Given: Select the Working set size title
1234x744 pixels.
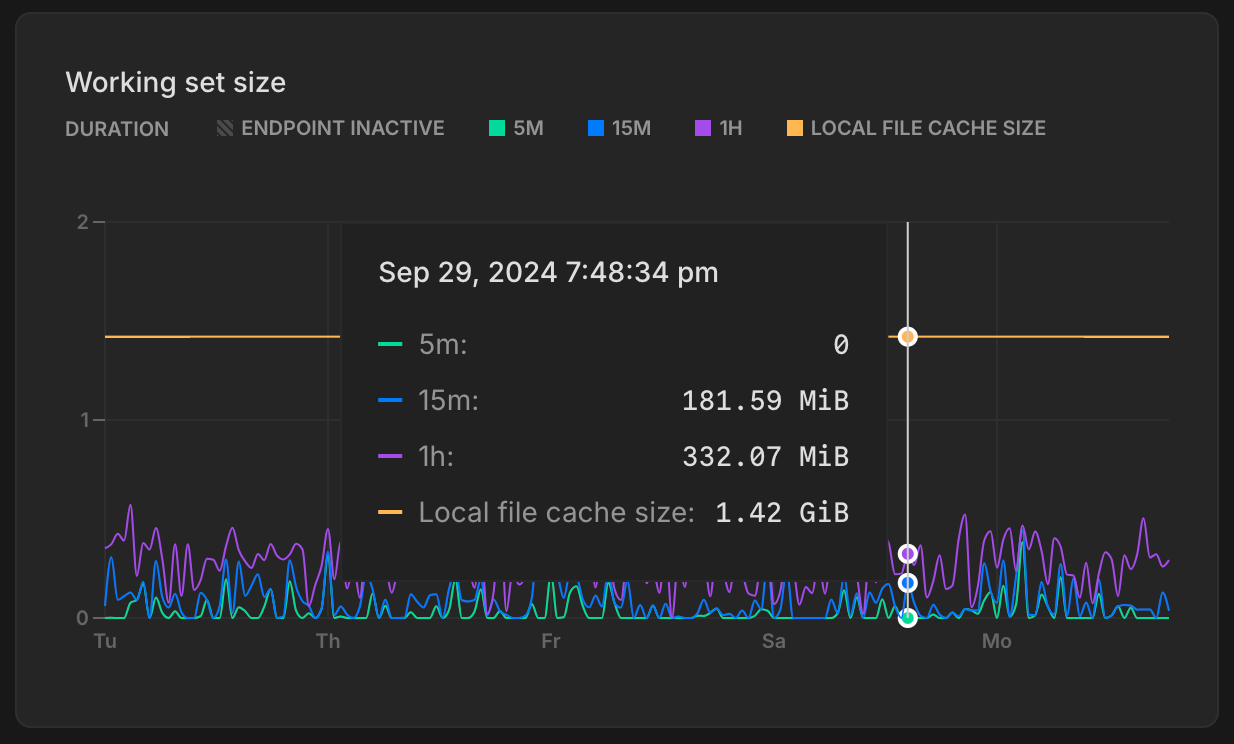Looking at the screenshot, I should click(x=175, y=82).
